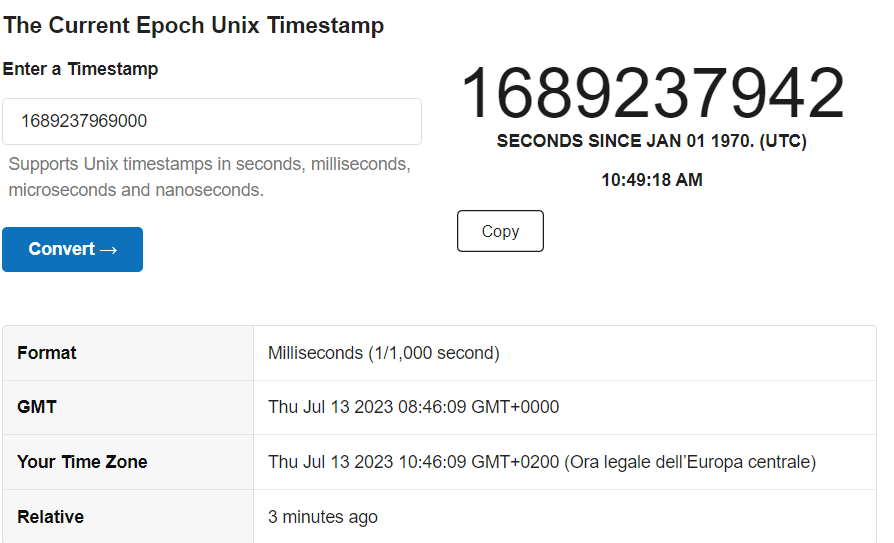Click the microseconds and nanoseconds hint line
Viewport: 894px width, 543px height.
pos(136,189)
